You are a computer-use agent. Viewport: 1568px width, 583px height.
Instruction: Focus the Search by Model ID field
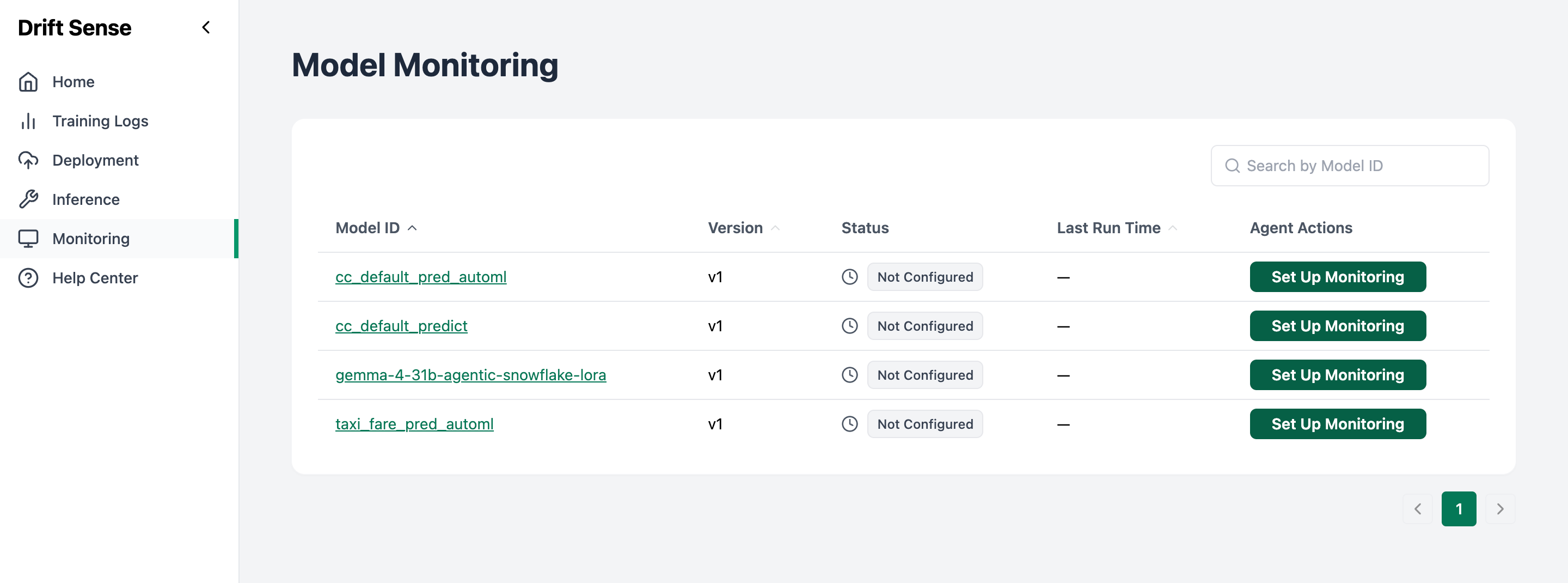[x=1350, y=166]
